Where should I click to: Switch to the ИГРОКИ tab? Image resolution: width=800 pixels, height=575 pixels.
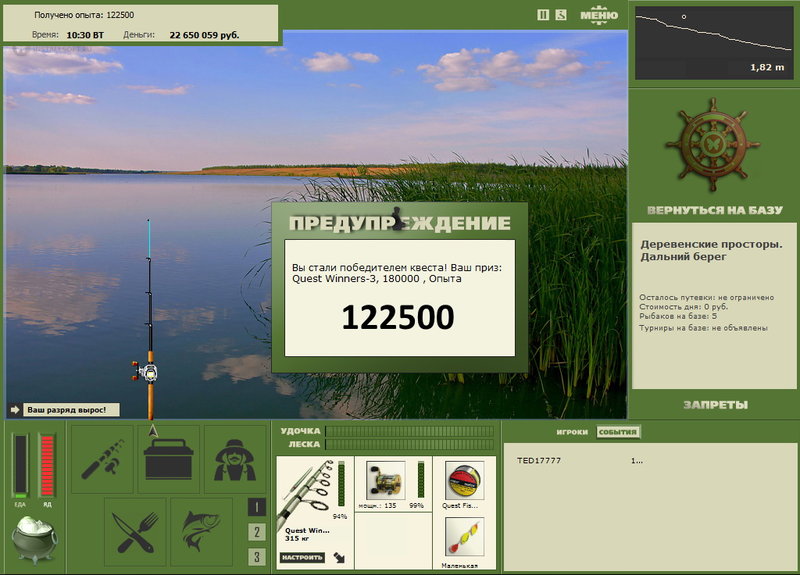click(572, 432)
